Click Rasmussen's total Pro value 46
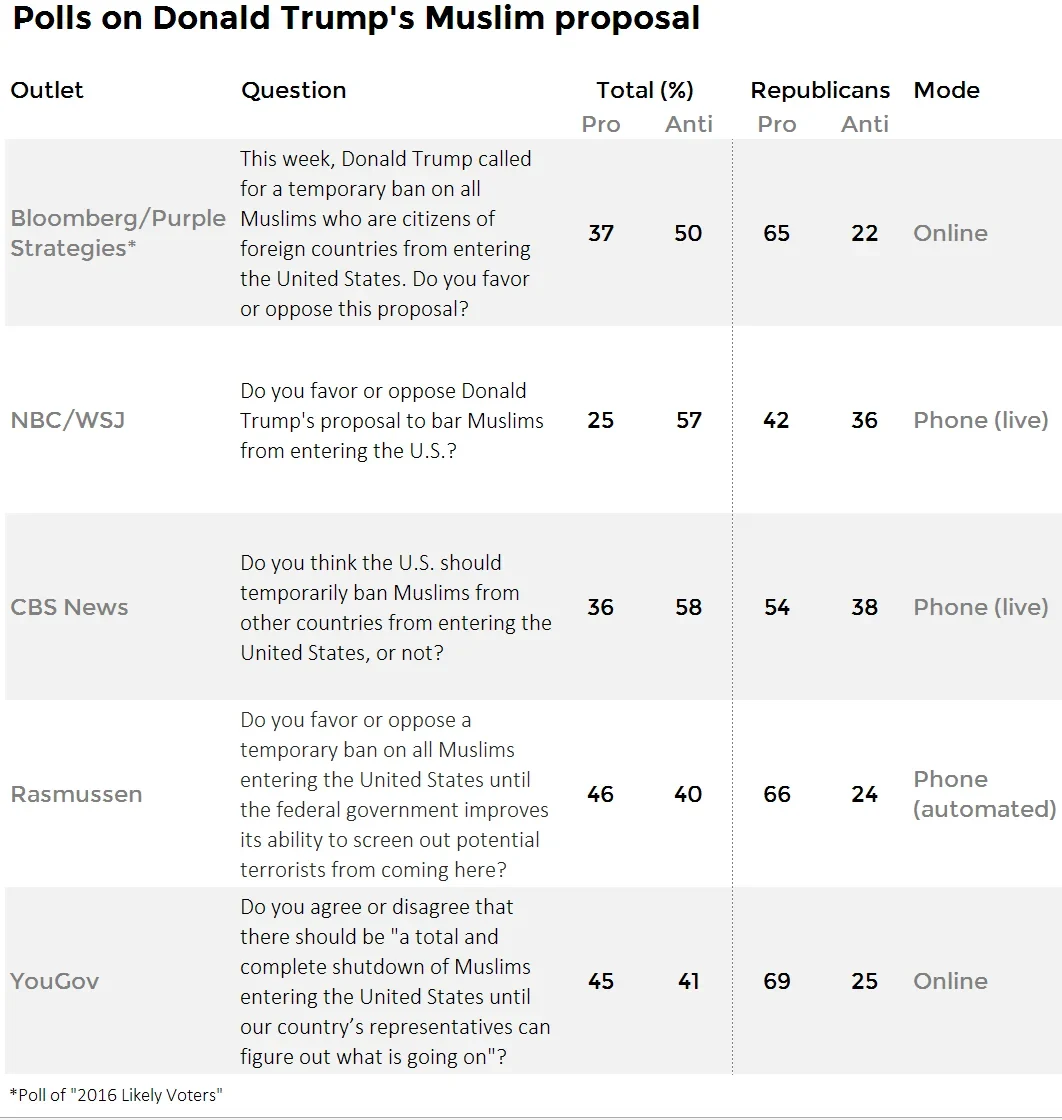The width and height of the screenshot is (1062, 1120). [x=601, y=794]
